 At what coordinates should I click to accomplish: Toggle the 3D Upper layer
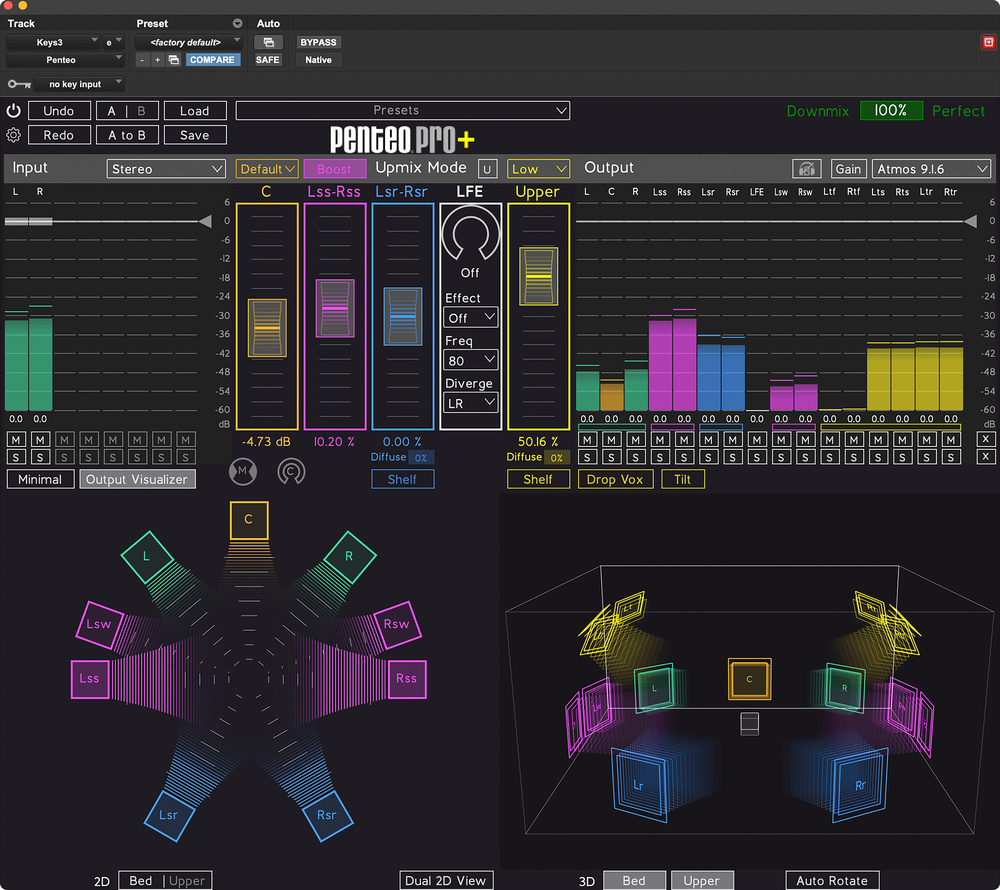[702, 880]
